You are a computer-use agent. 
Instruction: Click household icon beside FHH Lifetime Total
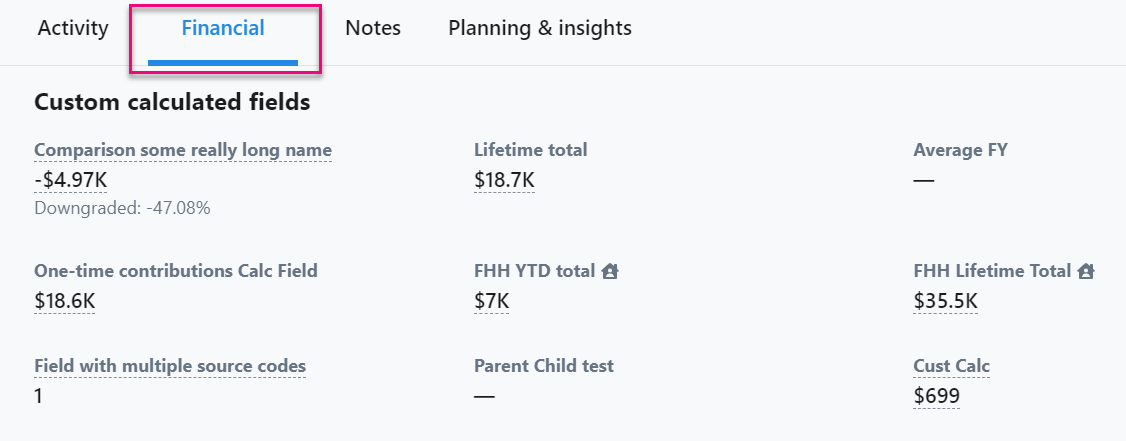point(1085,271)
